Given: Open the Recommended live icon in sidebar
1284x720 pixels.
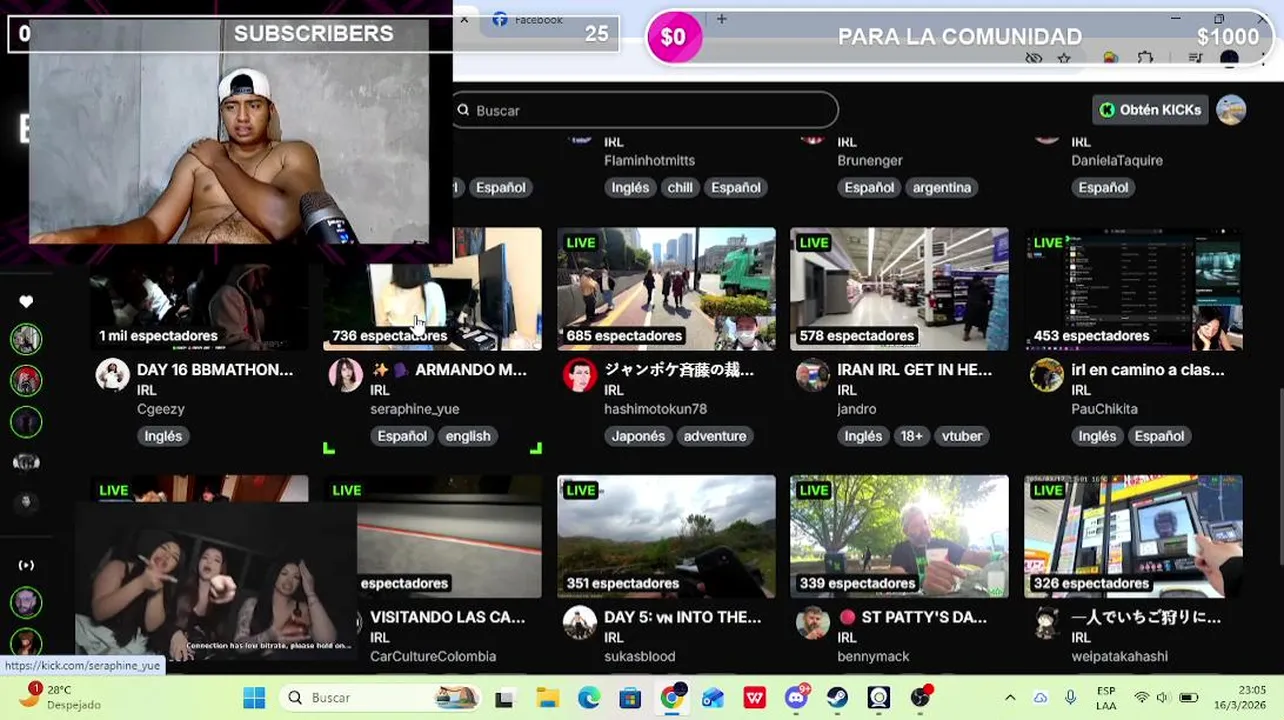Looking at the screenshot, I should pyautogui.click(x=26, y=565).
